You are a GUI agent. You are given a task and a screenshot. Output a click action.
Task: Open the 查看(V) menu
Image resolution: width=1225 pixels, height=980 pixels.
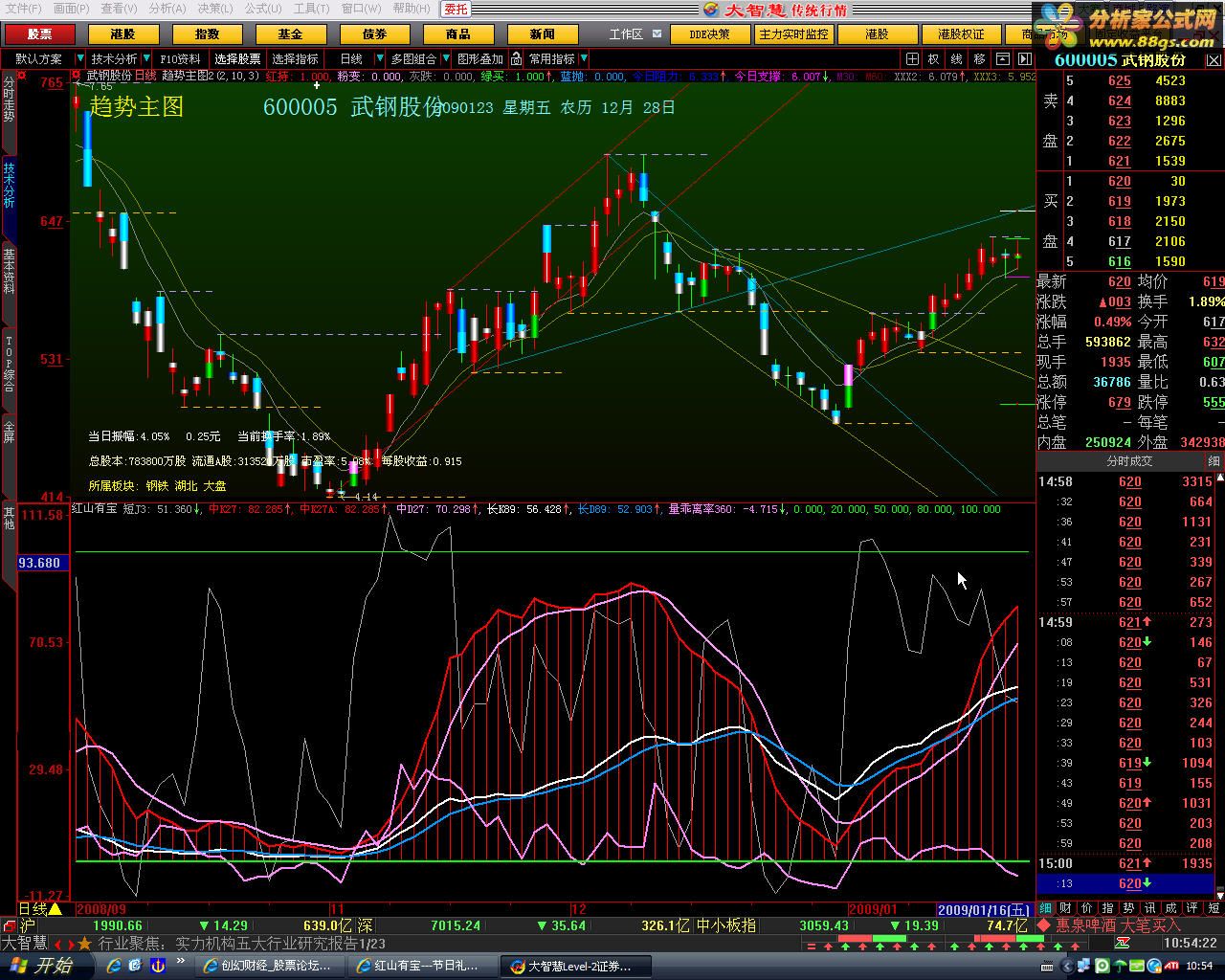[119, 9]
